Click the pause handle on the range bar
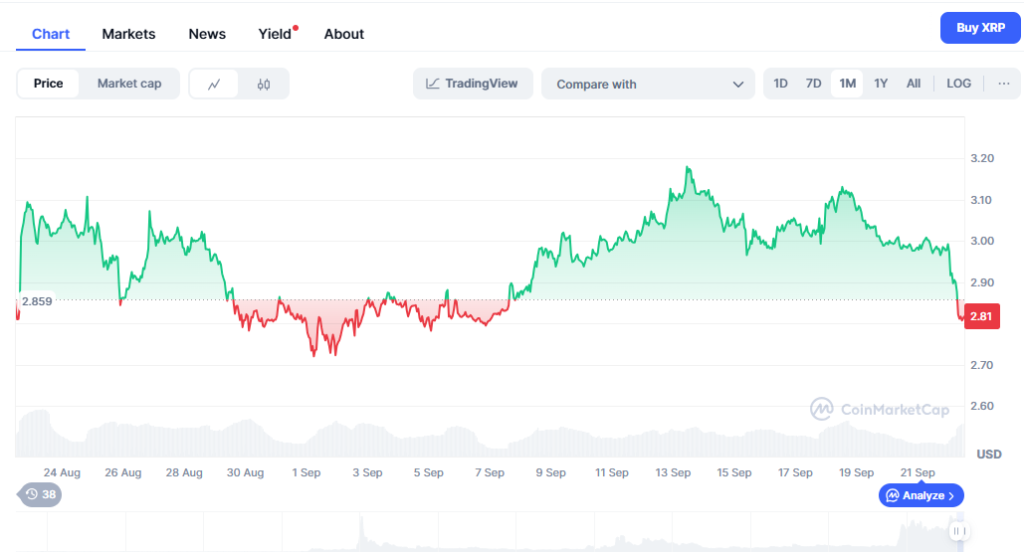Screen dimensions: 1024x552 958,532
